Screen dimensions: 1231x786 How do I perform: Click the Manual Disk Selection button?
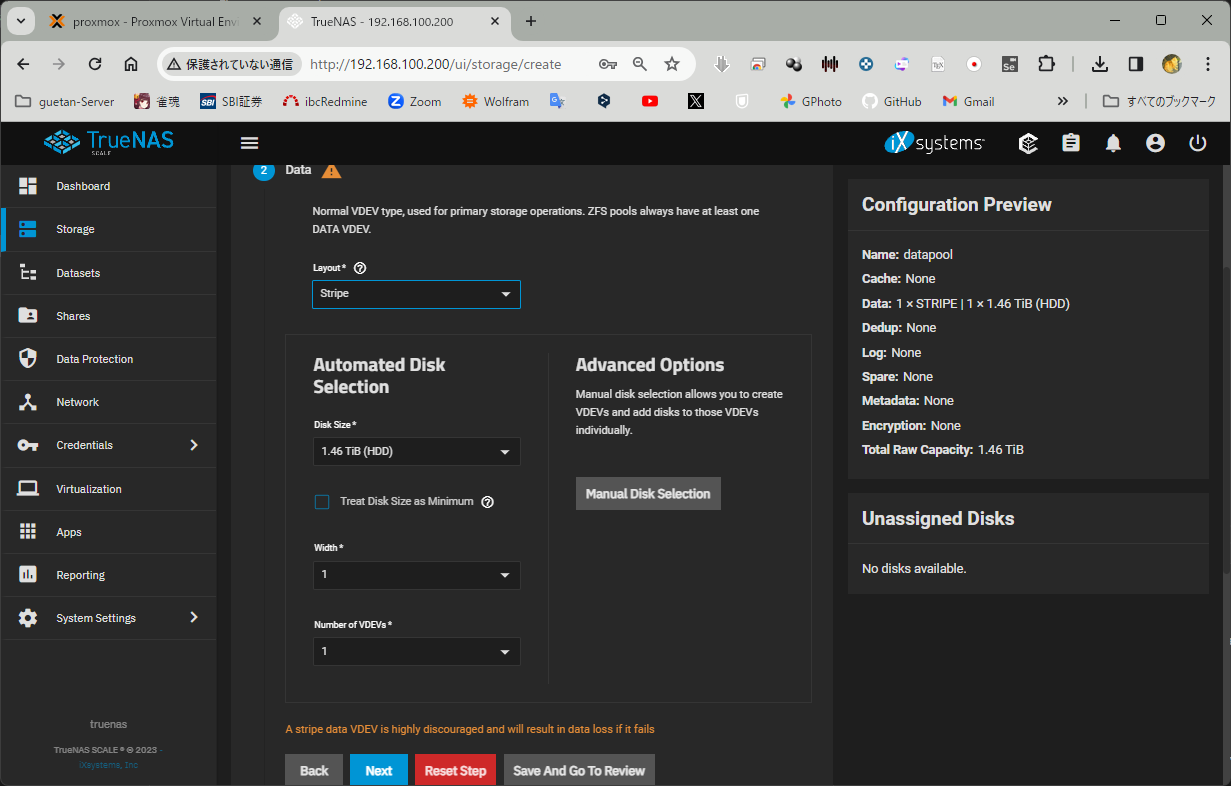648,494
